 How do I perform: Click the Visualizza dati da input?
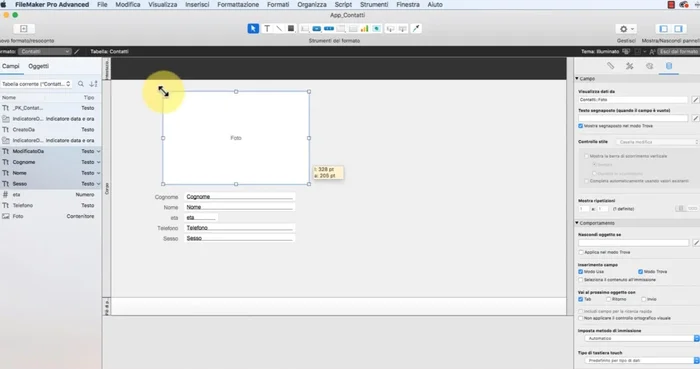coord(633,100)
